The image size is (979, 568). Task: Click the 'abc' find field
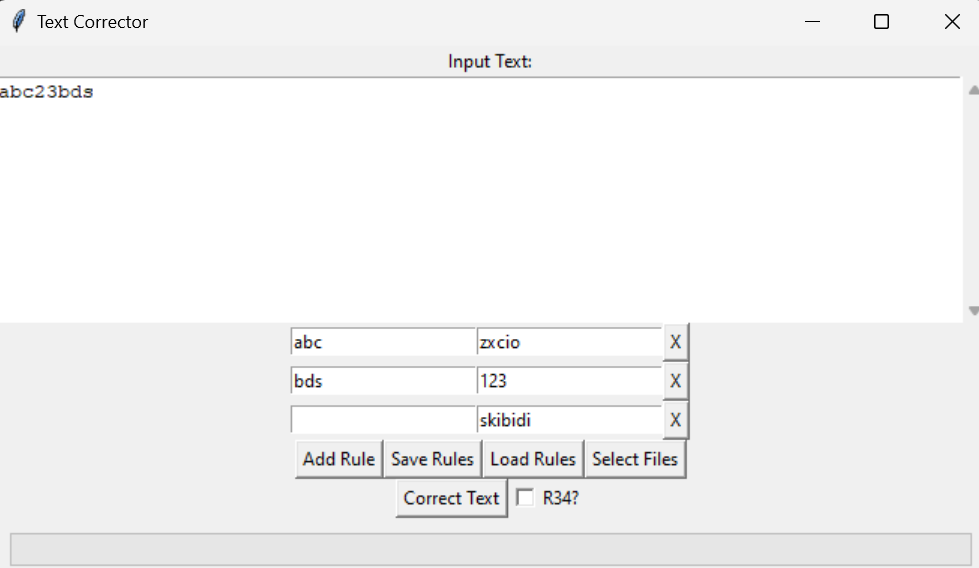(x=383, y=342)
